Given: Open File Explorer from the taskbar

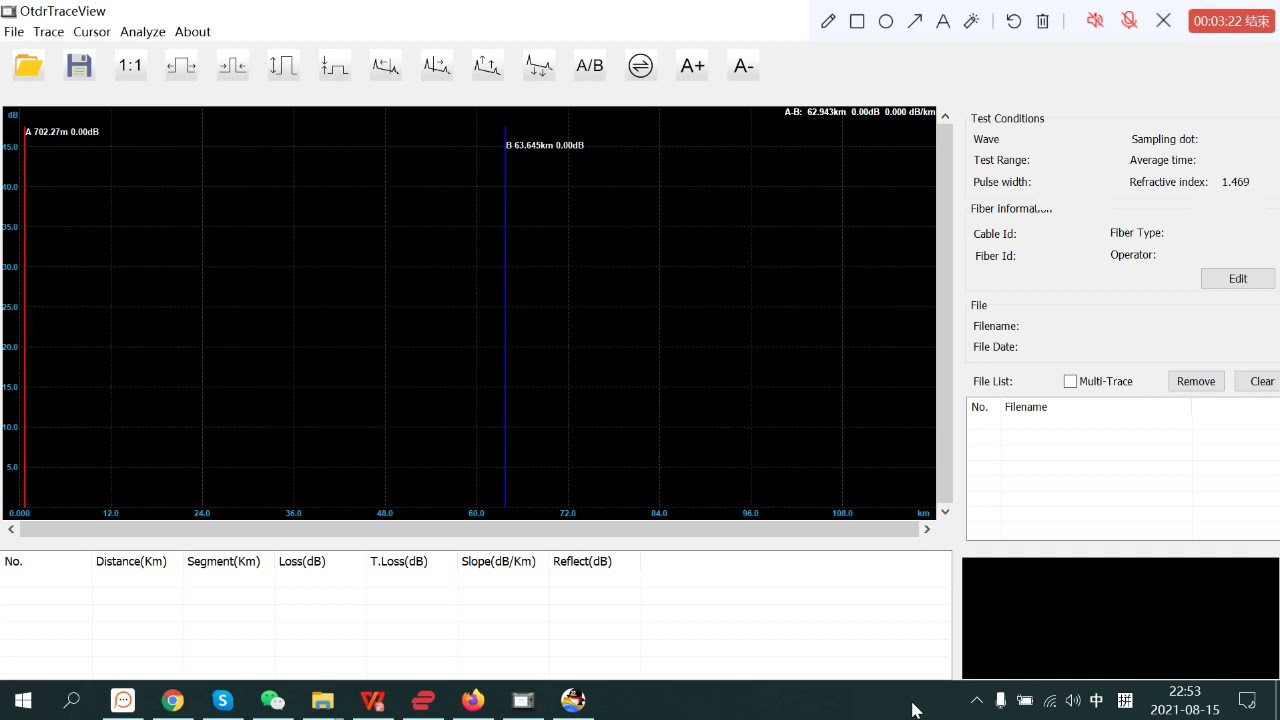Looking at the screenshot, I should click(x=322, y=700).
